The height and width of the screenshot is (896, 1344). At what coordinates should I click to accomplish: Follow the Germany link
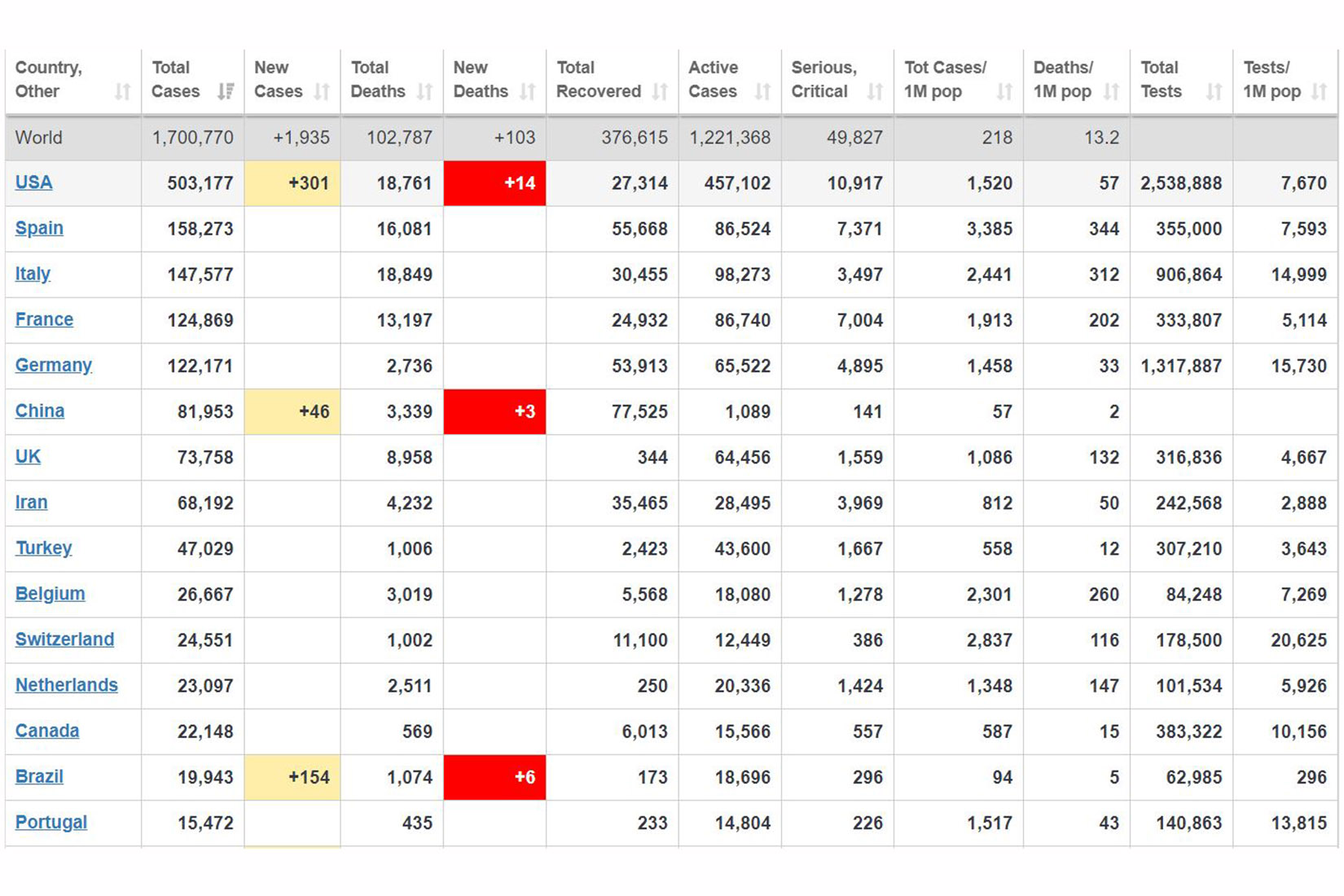tap(53, 365)
